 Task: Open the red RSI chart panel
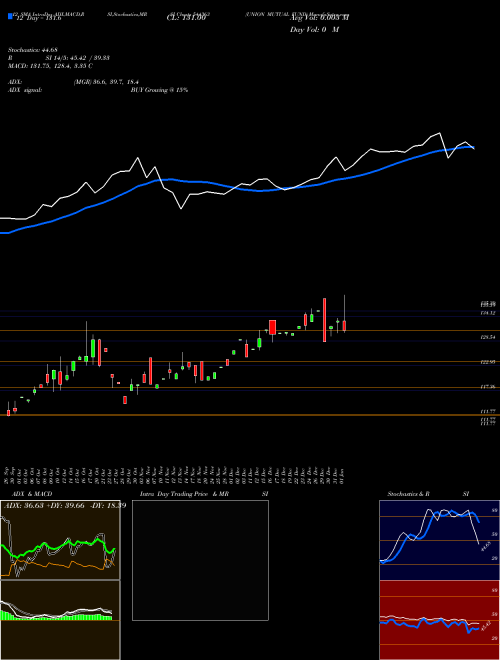click(x=439, y=620)
